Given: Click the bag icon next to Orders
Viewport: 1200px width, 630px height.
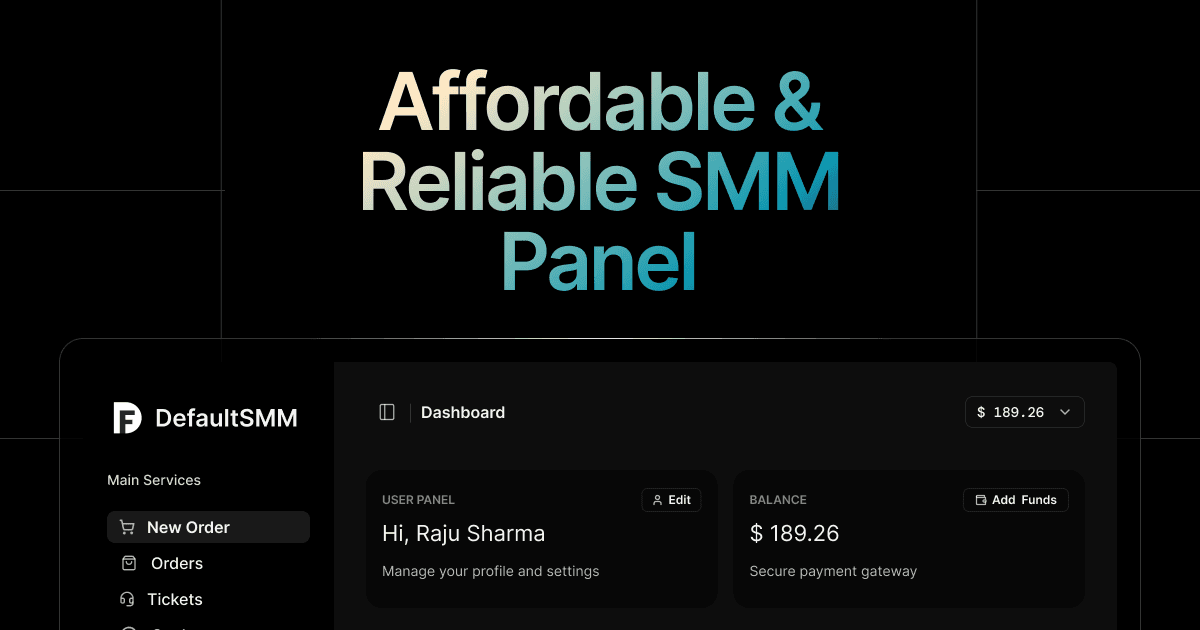Looking at the screenshot, I should click(x=128, y=563).
